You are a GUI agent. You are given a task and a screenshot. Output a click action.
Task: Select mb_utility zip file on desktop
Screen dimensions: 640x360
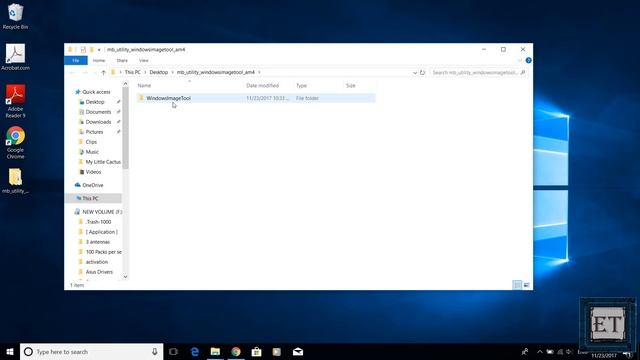15,181
